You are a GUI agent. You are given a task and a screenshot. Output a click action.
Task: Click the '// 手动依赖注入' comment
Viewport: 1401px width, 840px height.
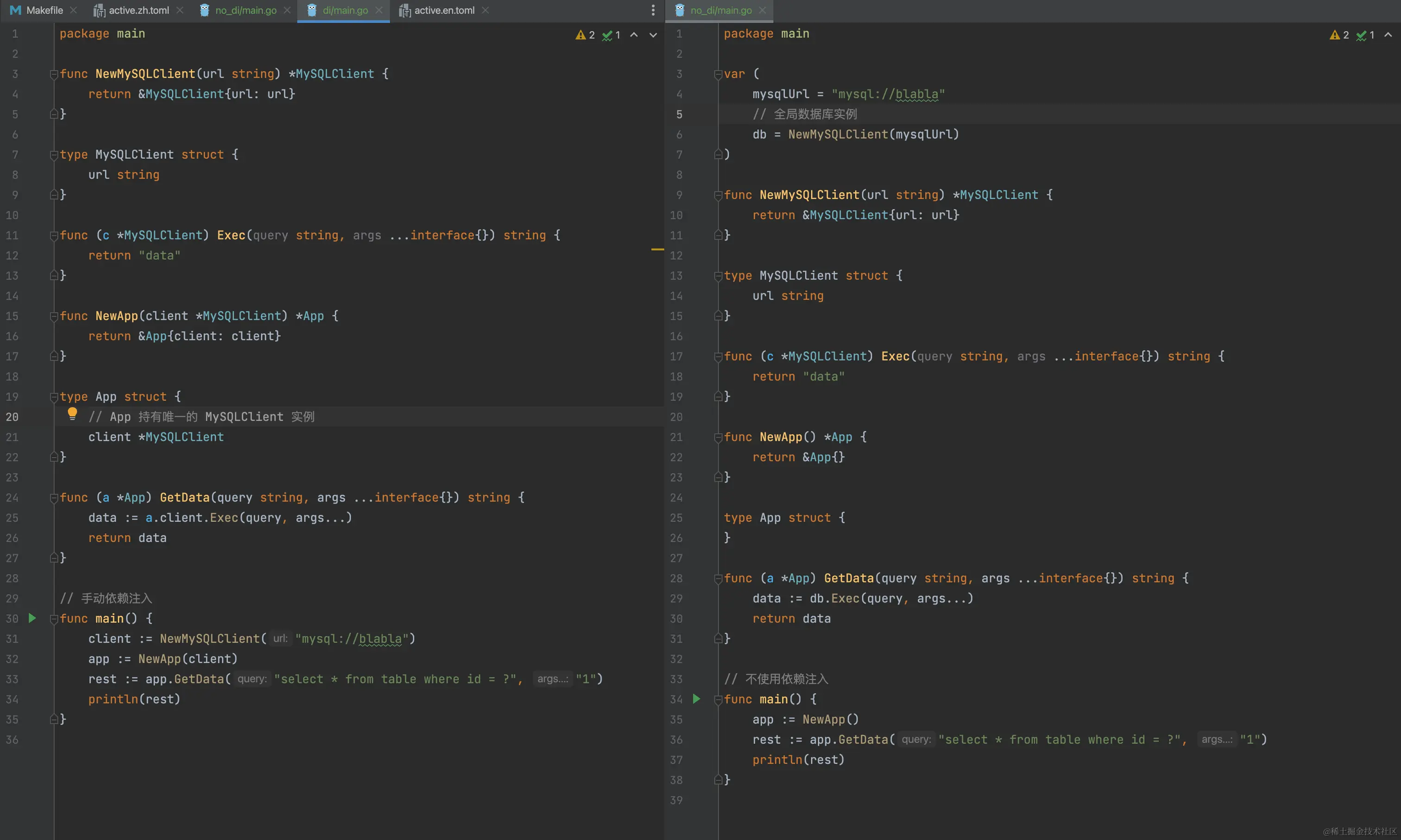click(x=106, y=598)
